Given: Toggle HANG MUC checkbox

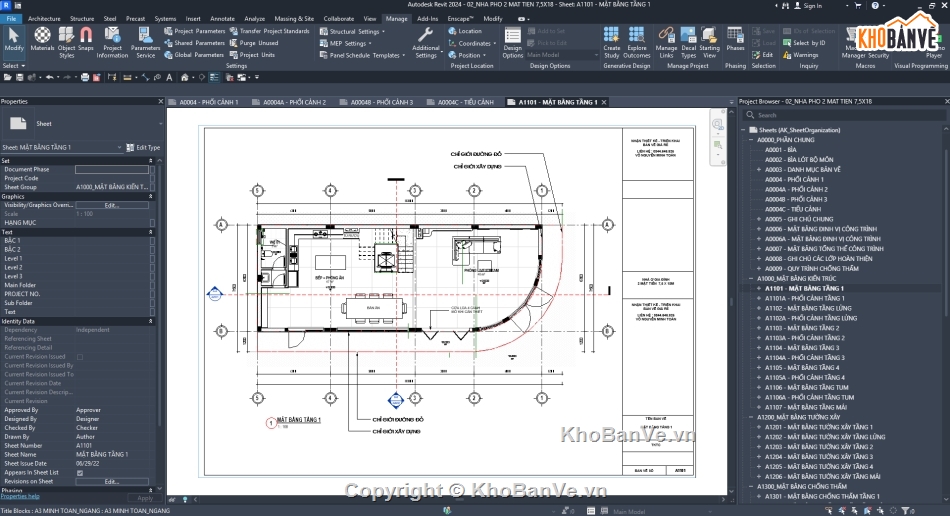Looking at the screenshot, I should tap(152, 223).
